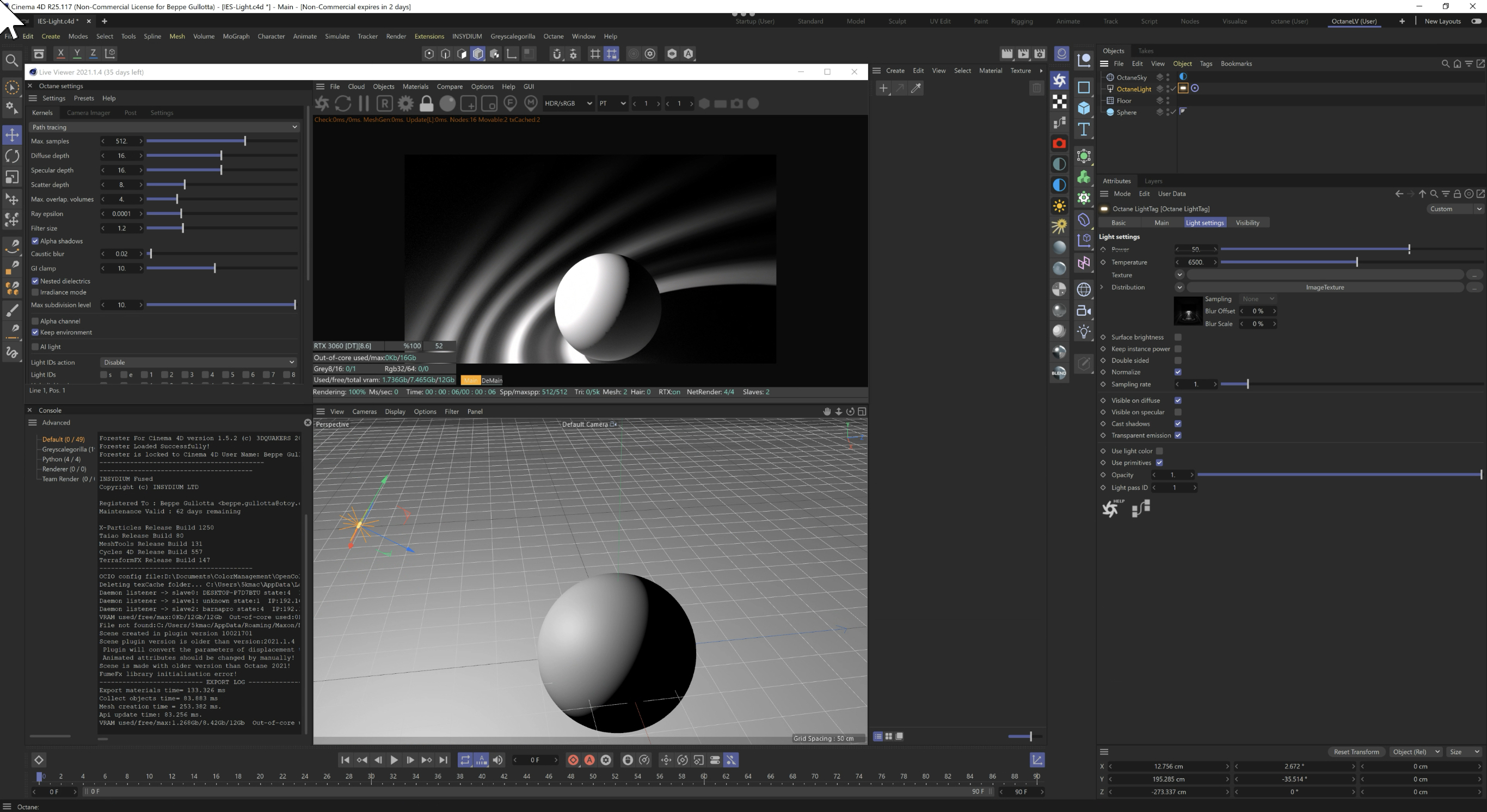Click the ImageTexture distribution button

(x=1324, y=287)
